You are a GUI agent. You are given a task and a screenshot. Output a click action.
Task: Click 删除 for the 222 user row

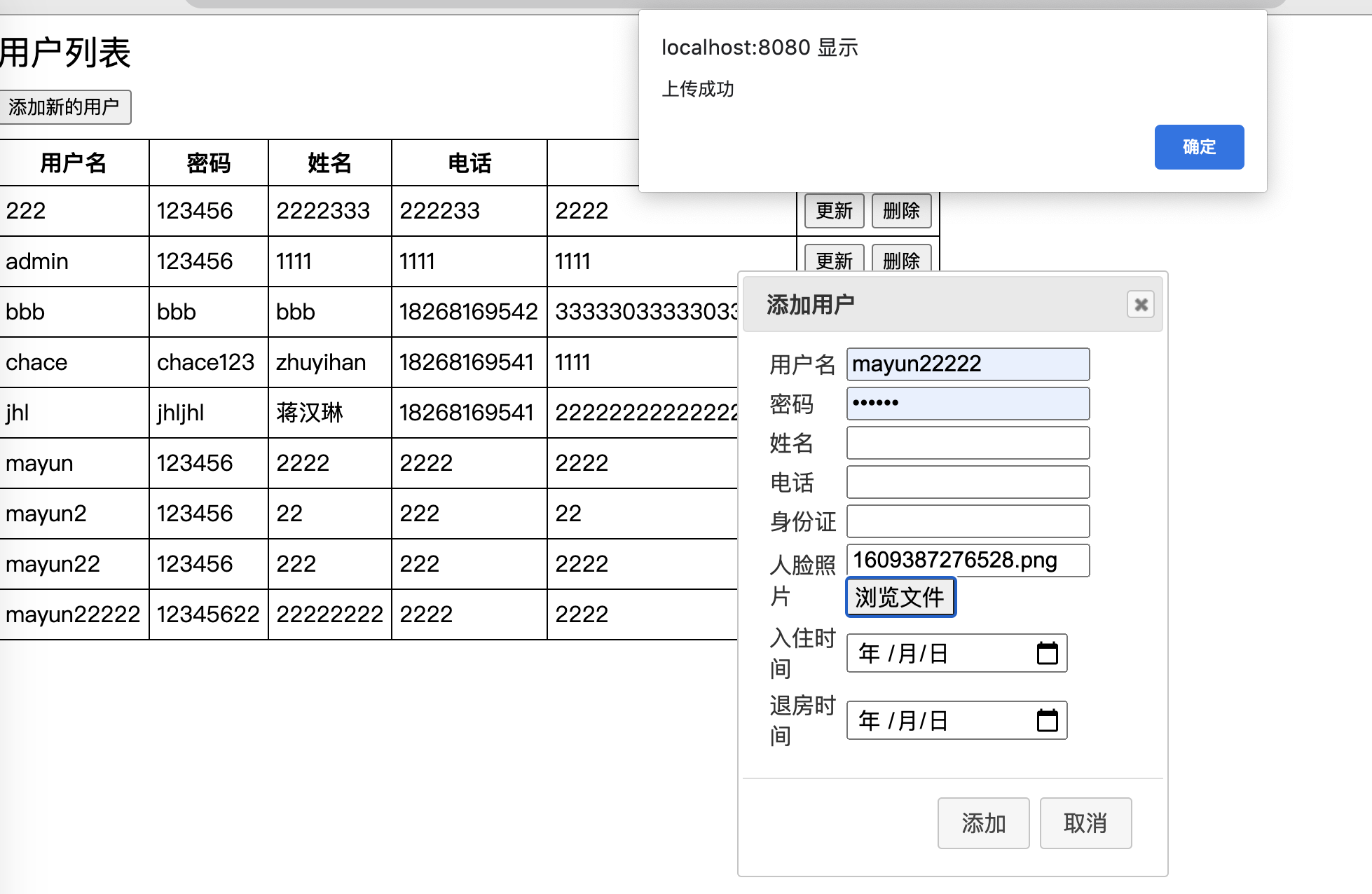click(900, 211)
